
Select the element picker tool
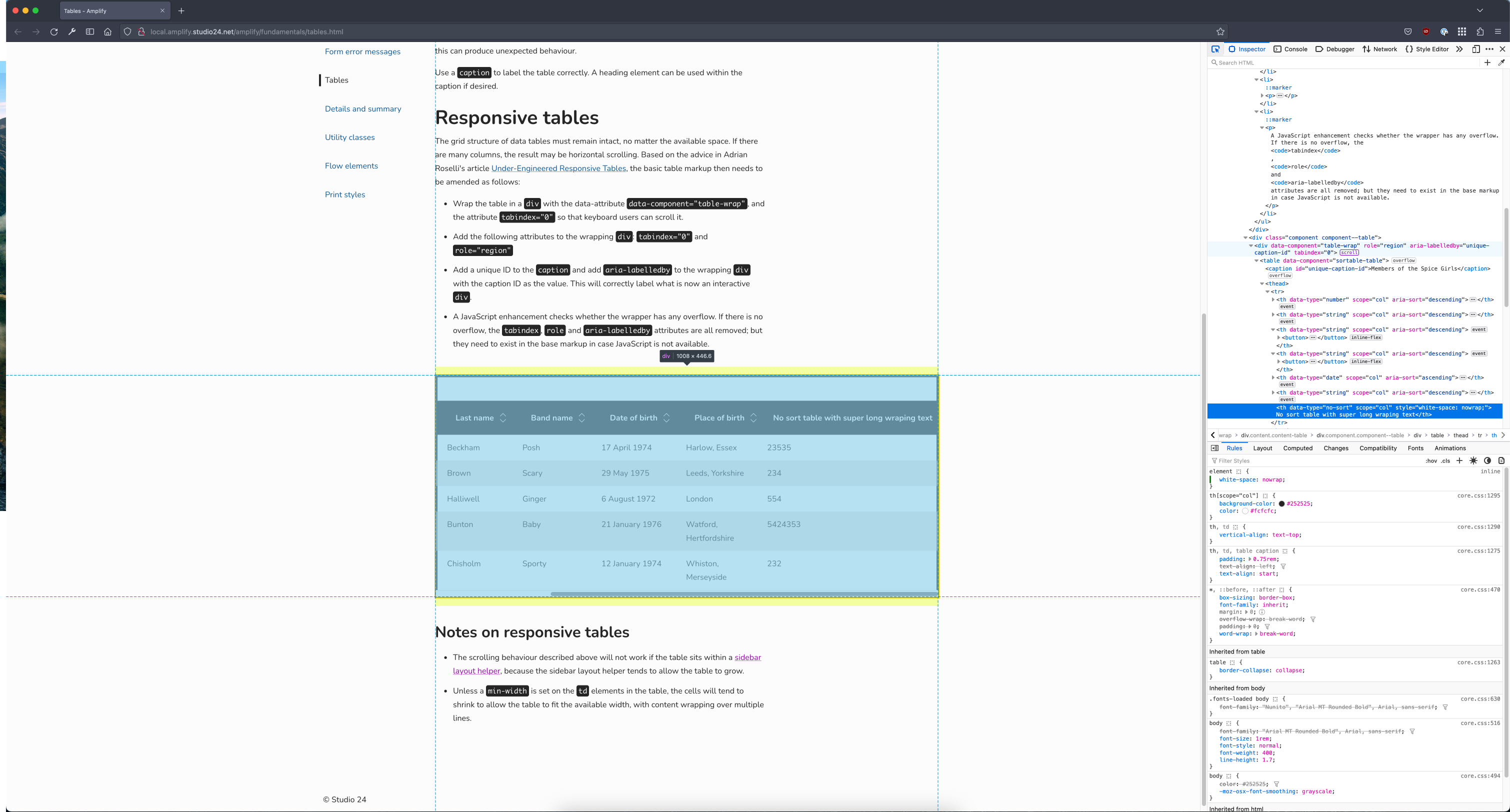(x=1215, y=49)
